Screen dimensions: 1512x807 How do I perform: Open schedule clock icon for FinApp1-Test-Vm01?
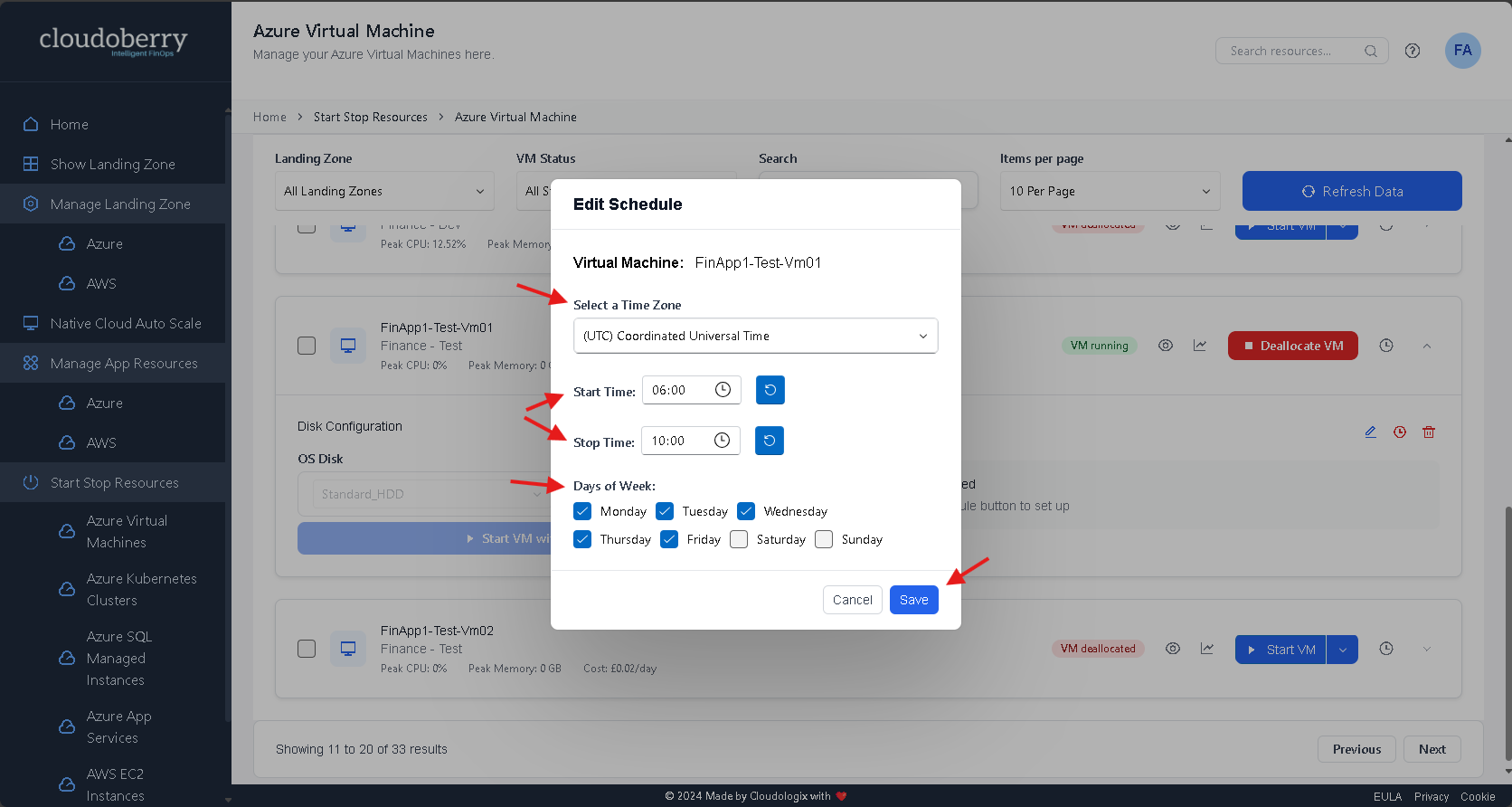(x=1386, y=346)
